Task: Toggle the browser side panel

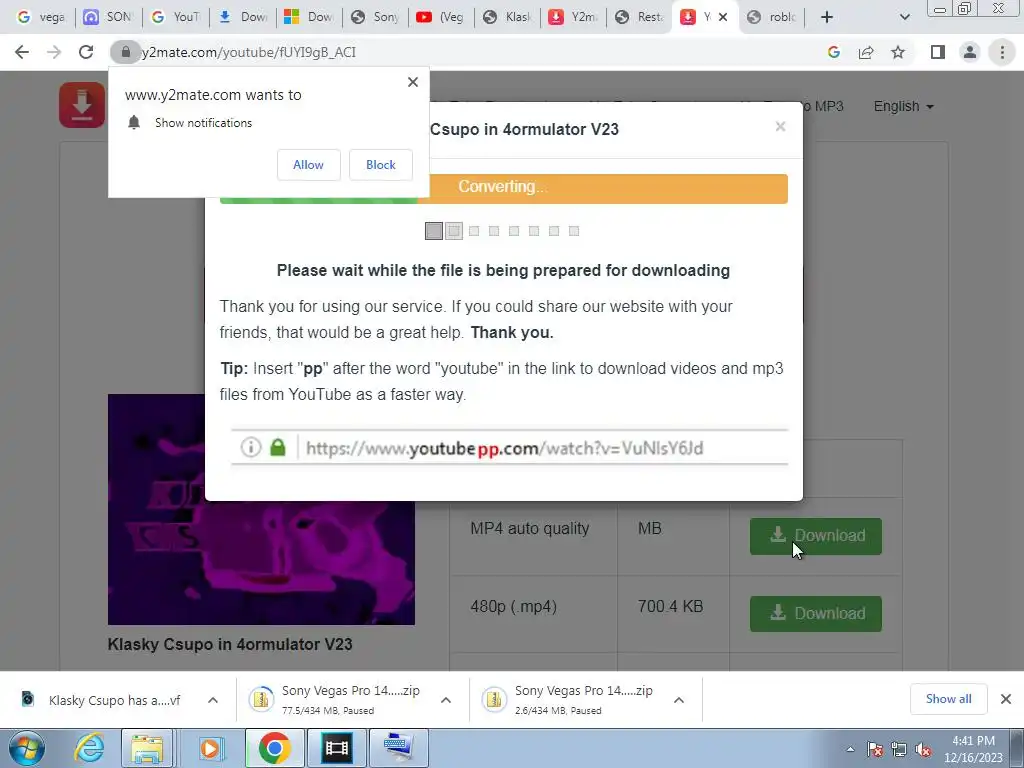Action: coord(938,52)
